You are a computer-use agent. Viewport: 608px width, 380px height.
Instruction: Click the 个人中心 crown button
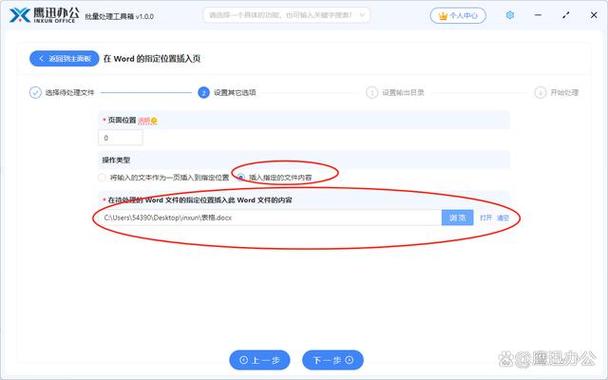pyautogui.click(x=458, y=16)
